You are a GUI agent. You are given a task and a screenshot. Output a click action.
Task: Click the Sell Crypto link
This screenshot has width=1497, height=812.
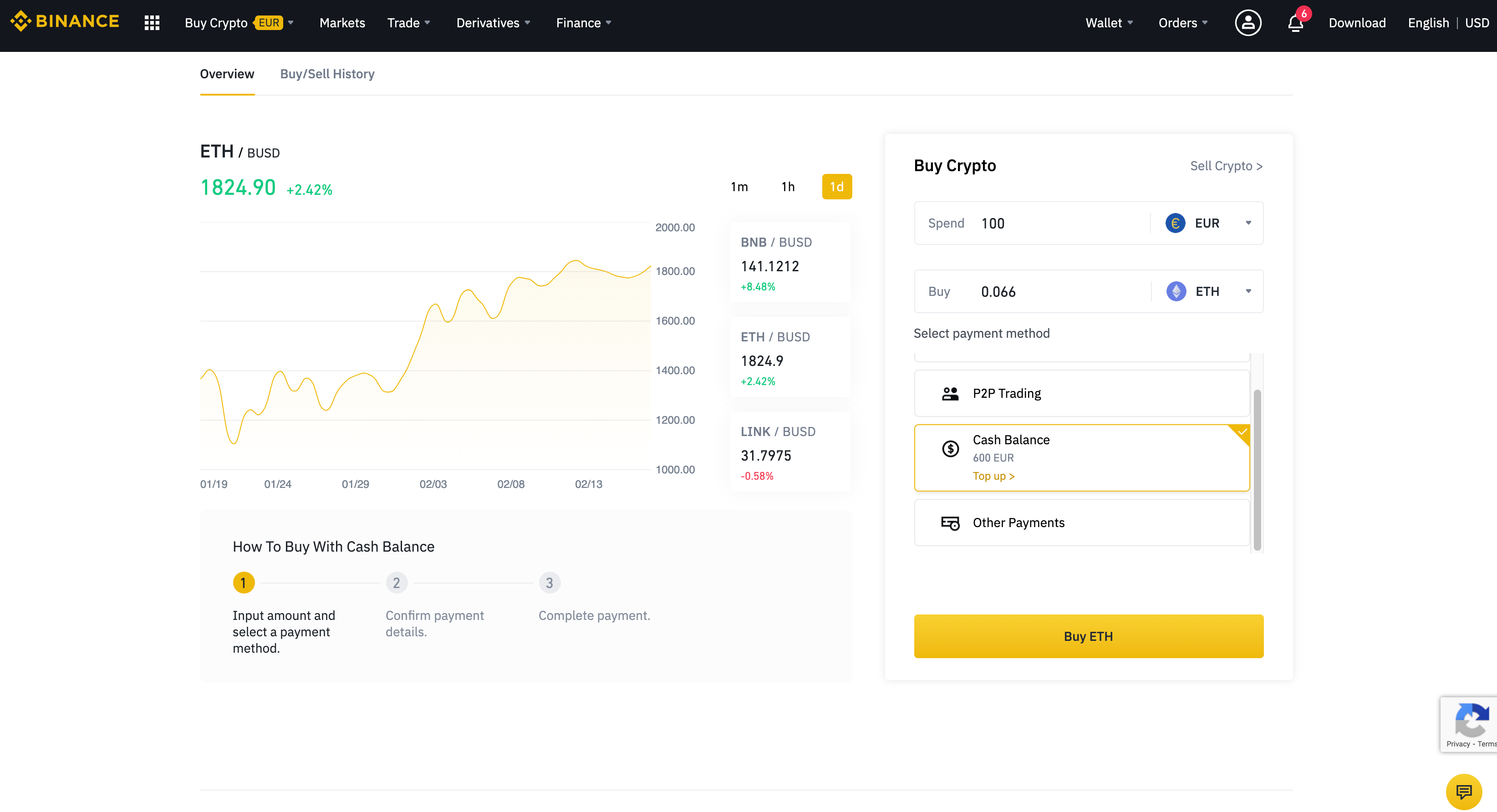tap(1226, 166)
